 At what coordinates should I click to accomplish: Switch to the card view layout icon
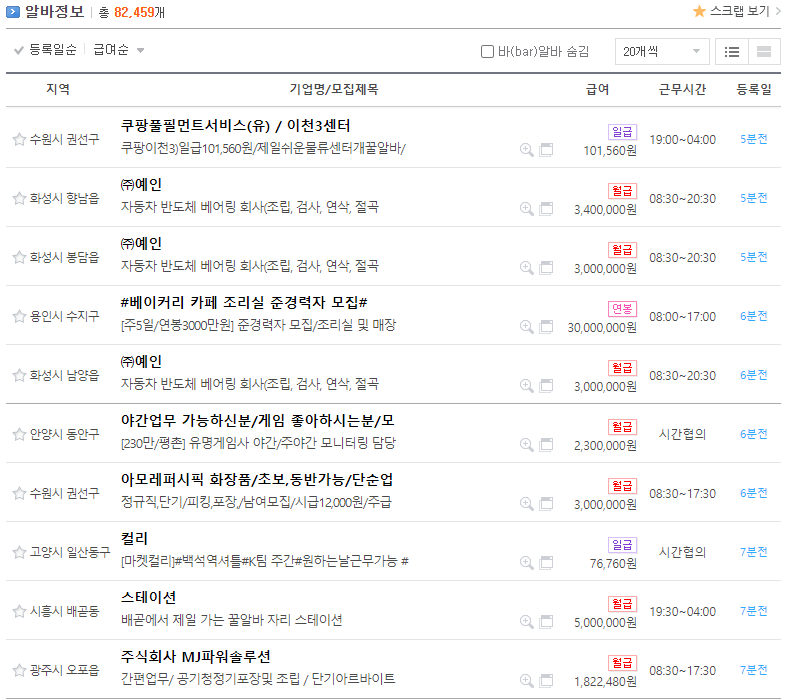click(x=764, y=52)
